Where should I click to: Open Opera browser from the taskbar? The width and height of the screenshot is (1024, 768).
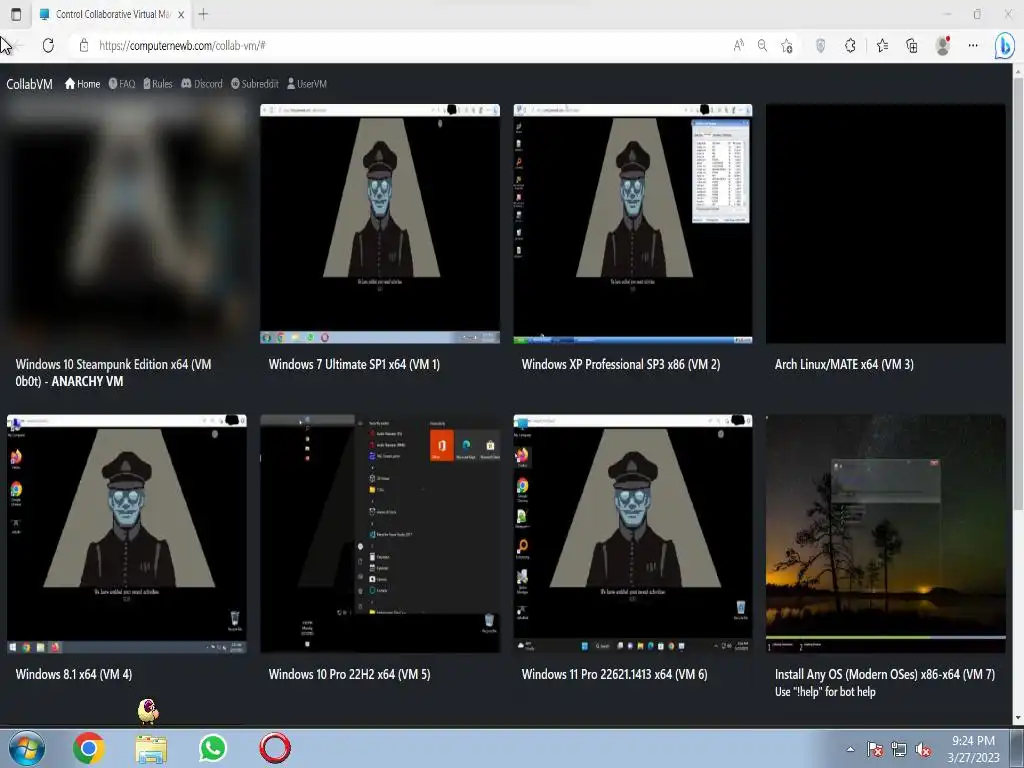[x=275, y=748]
